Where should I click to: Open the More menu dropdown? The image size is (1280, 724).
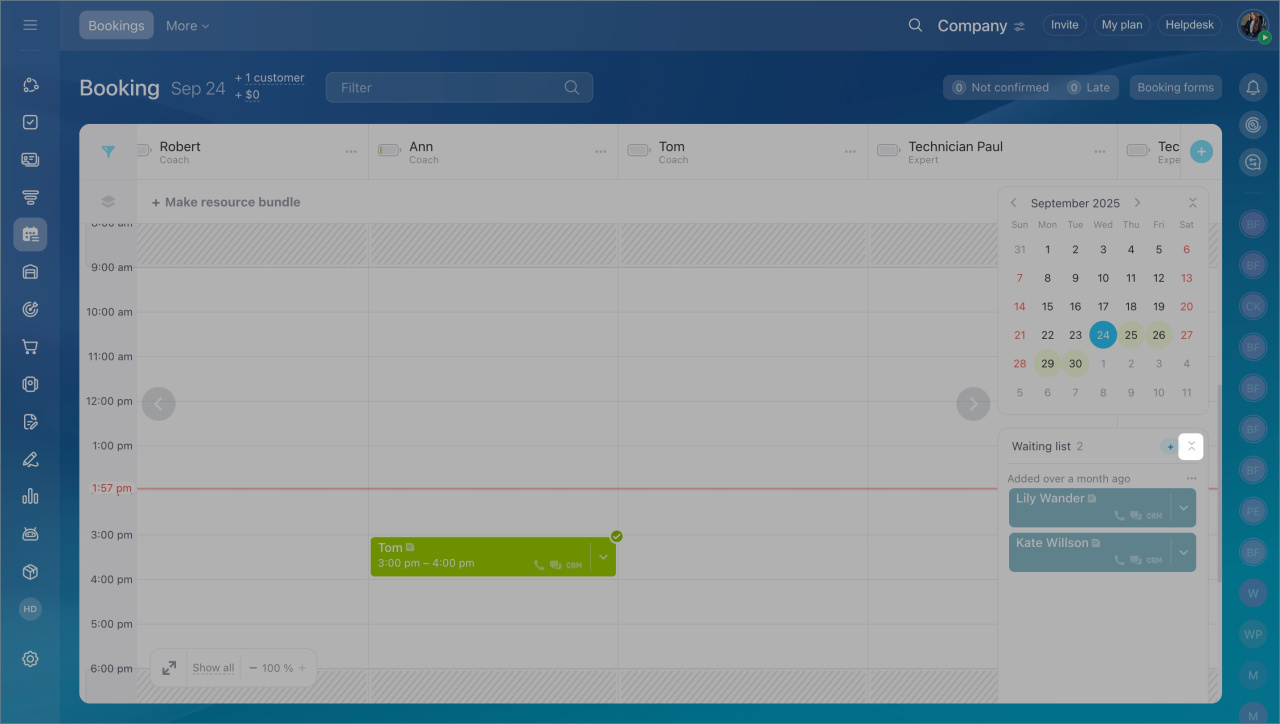coord(187,26)
